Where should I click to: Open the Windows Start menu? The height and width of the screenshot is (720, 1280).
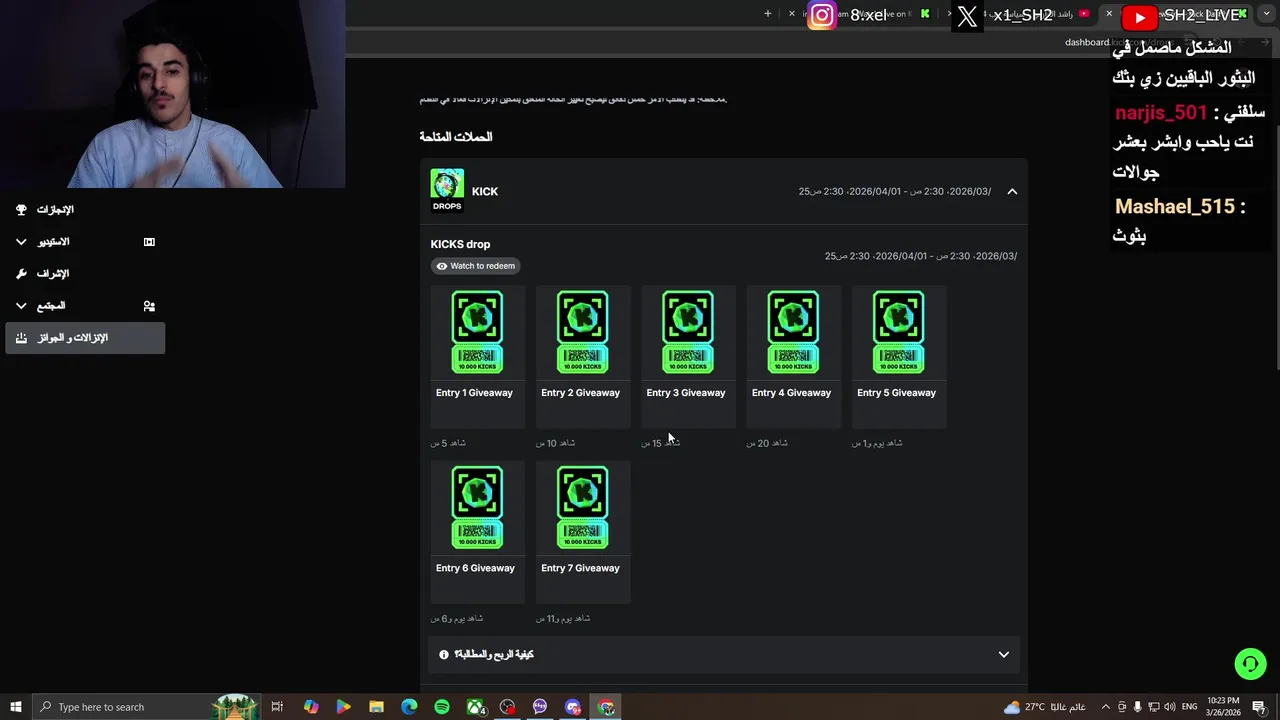click(15, 707)
